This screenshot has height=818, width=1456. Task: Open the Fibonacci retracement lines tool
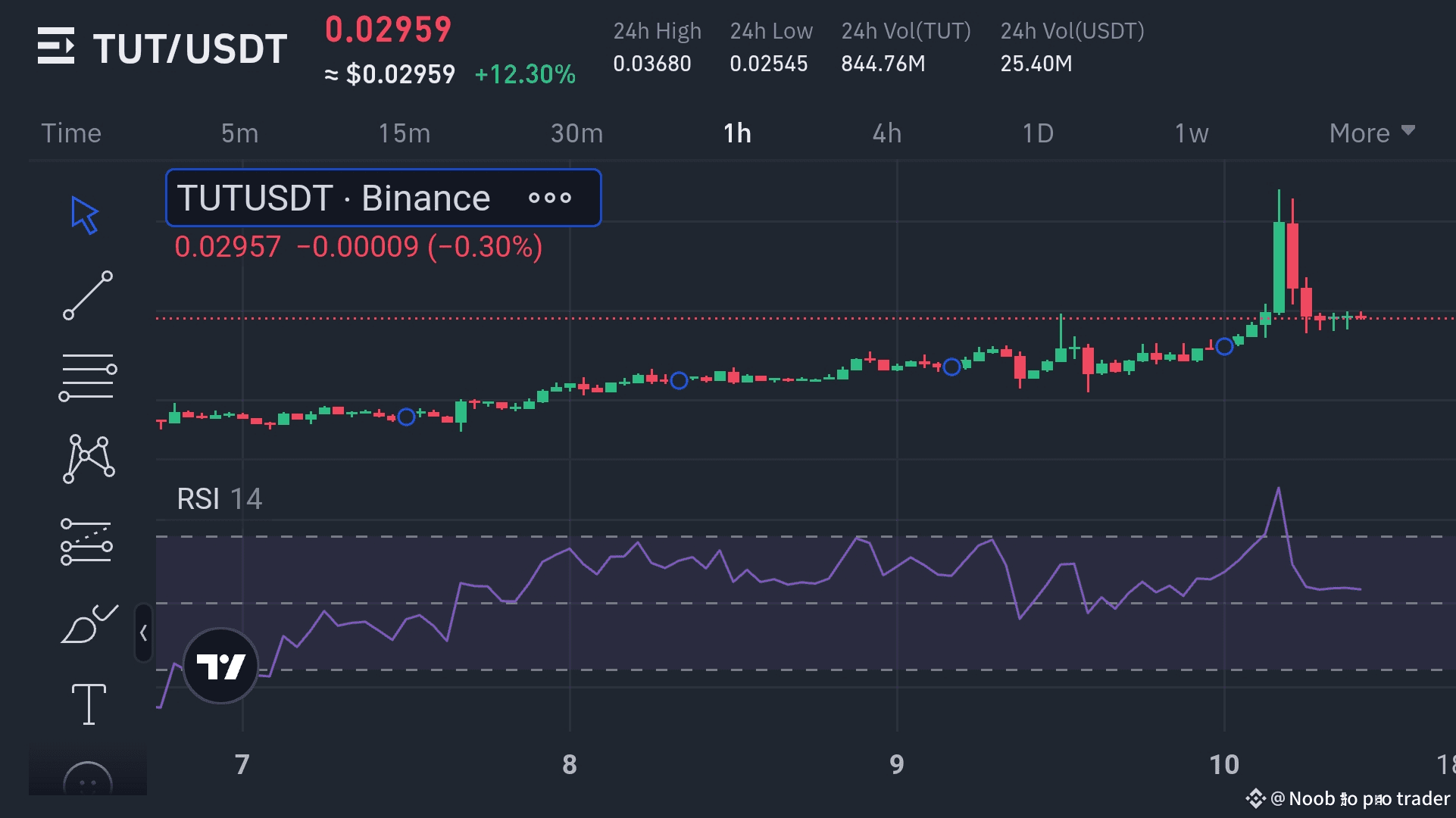tap(88, 376)
